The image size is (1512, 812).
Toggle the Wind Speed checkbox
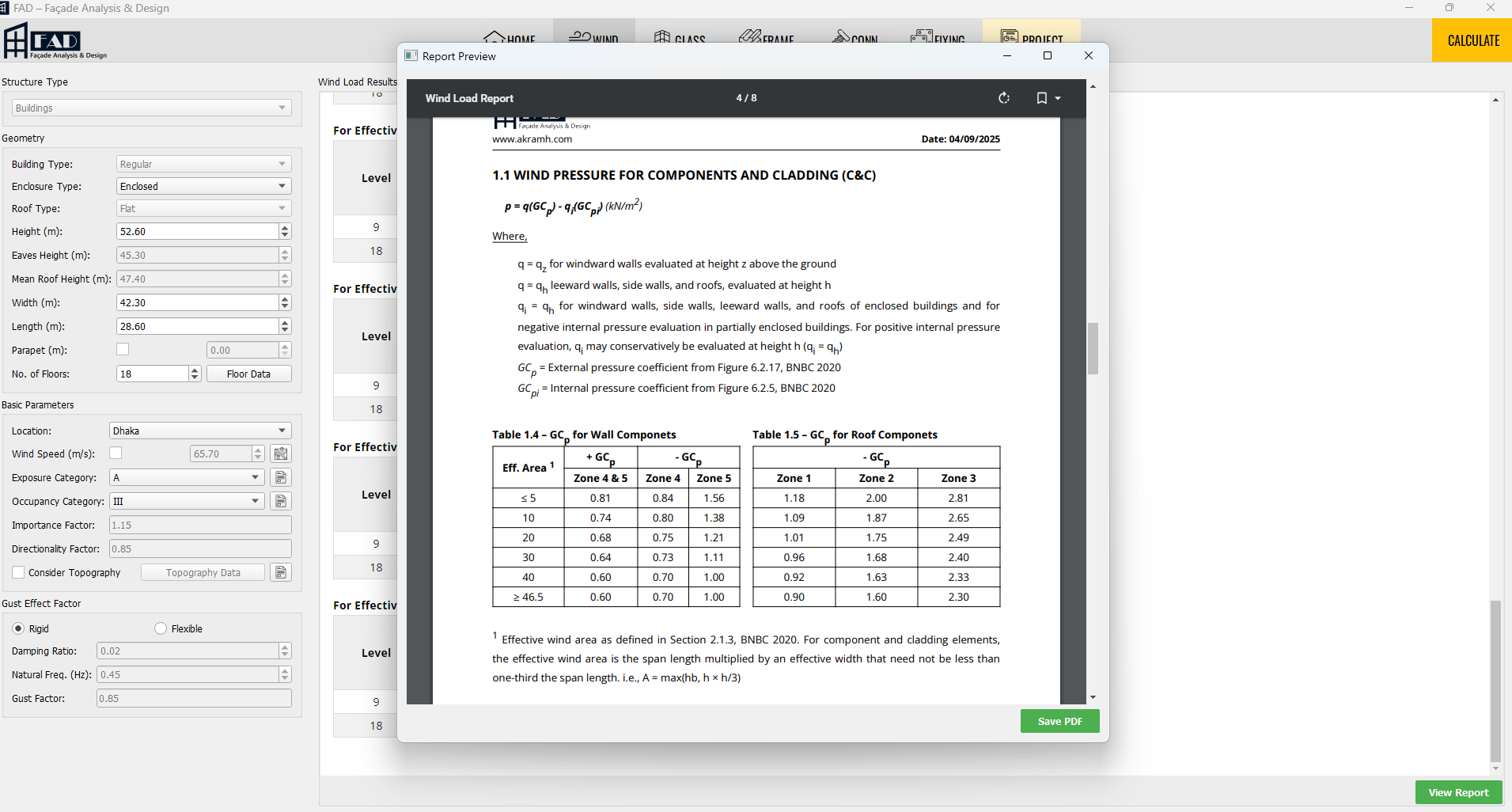pyautogui.click(x=116, y=453)
